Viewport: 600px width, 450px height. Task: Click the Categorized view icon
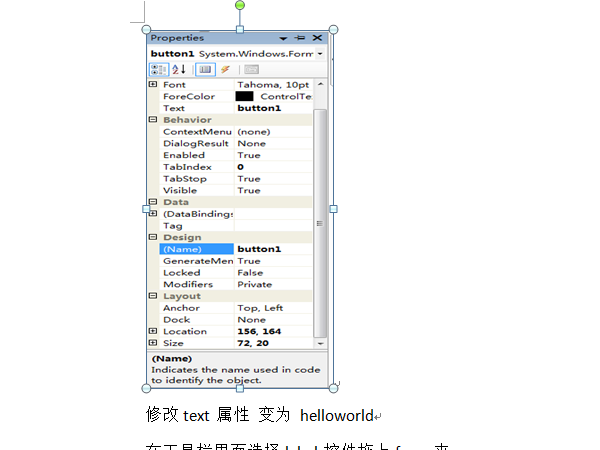[158, 69]
